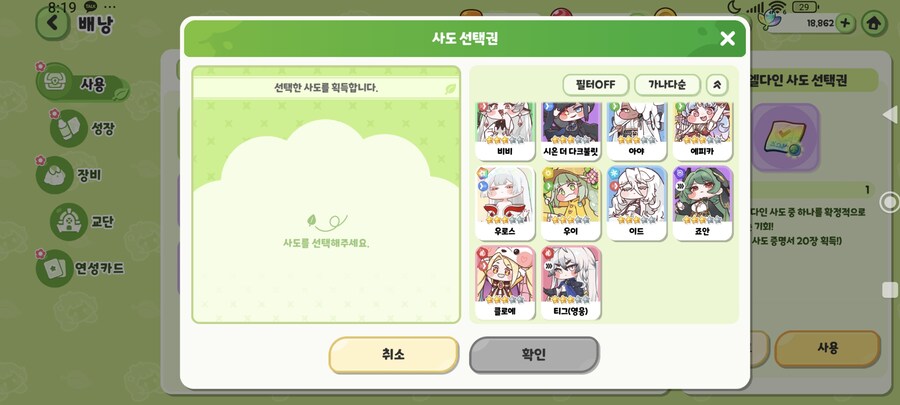900x405 pixels.
Task: Collapse list with double-chevron up button
Action: coord(716,85)
